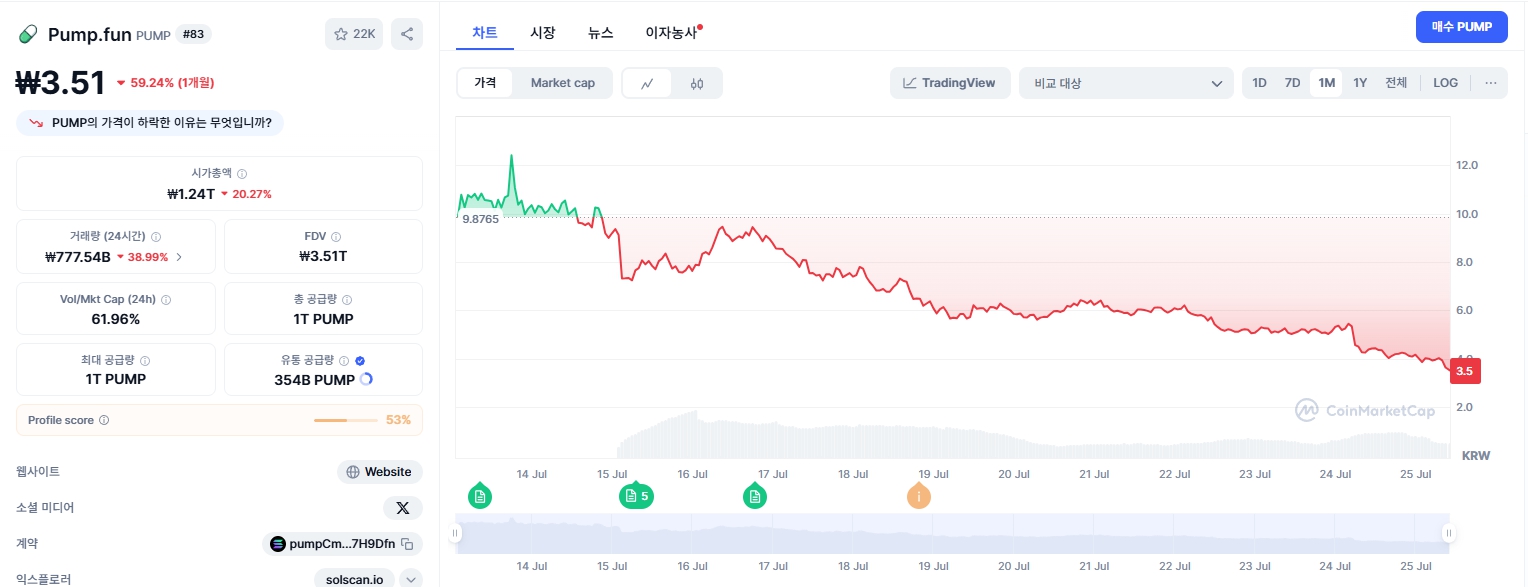Set chart range to 1D
This screenshot has width=1528, height=587.
1260,83
